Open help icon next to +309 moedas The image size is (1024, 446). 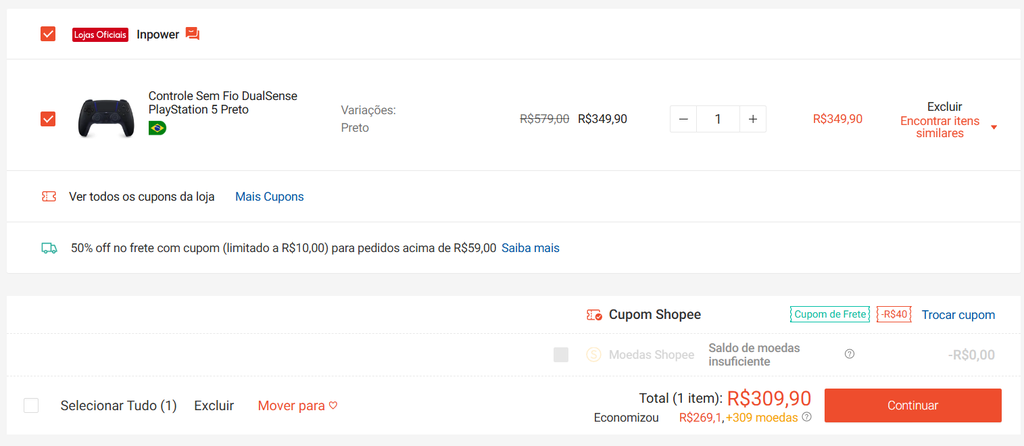click(807, 417)
